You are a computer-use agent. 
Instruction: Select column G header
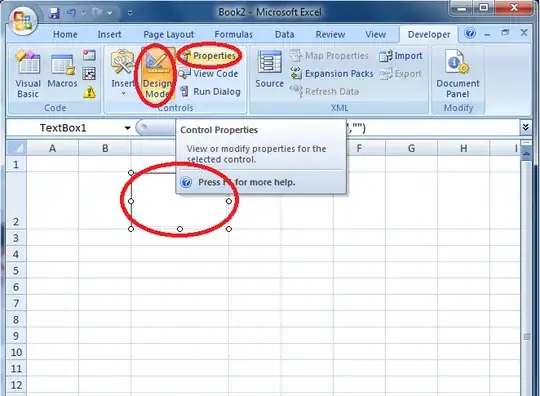411,148
